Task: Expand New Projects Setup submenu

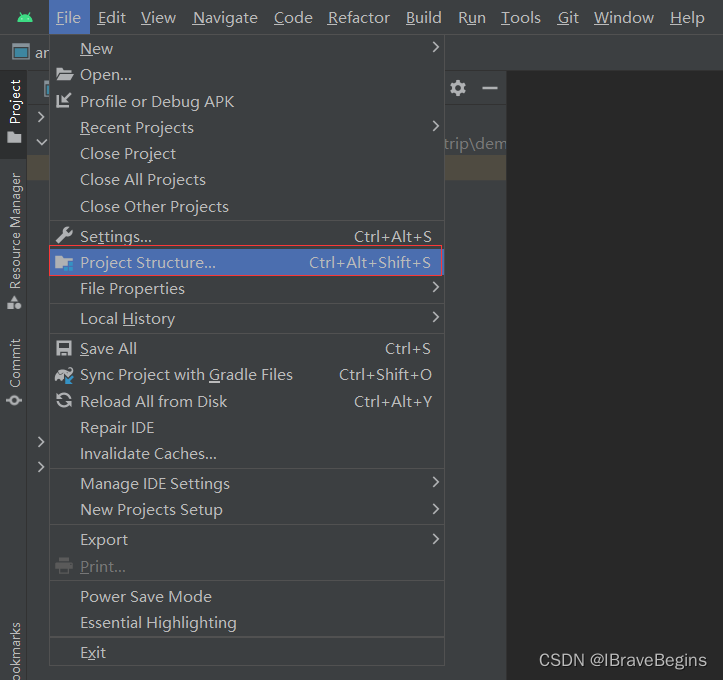Action: 247,510
